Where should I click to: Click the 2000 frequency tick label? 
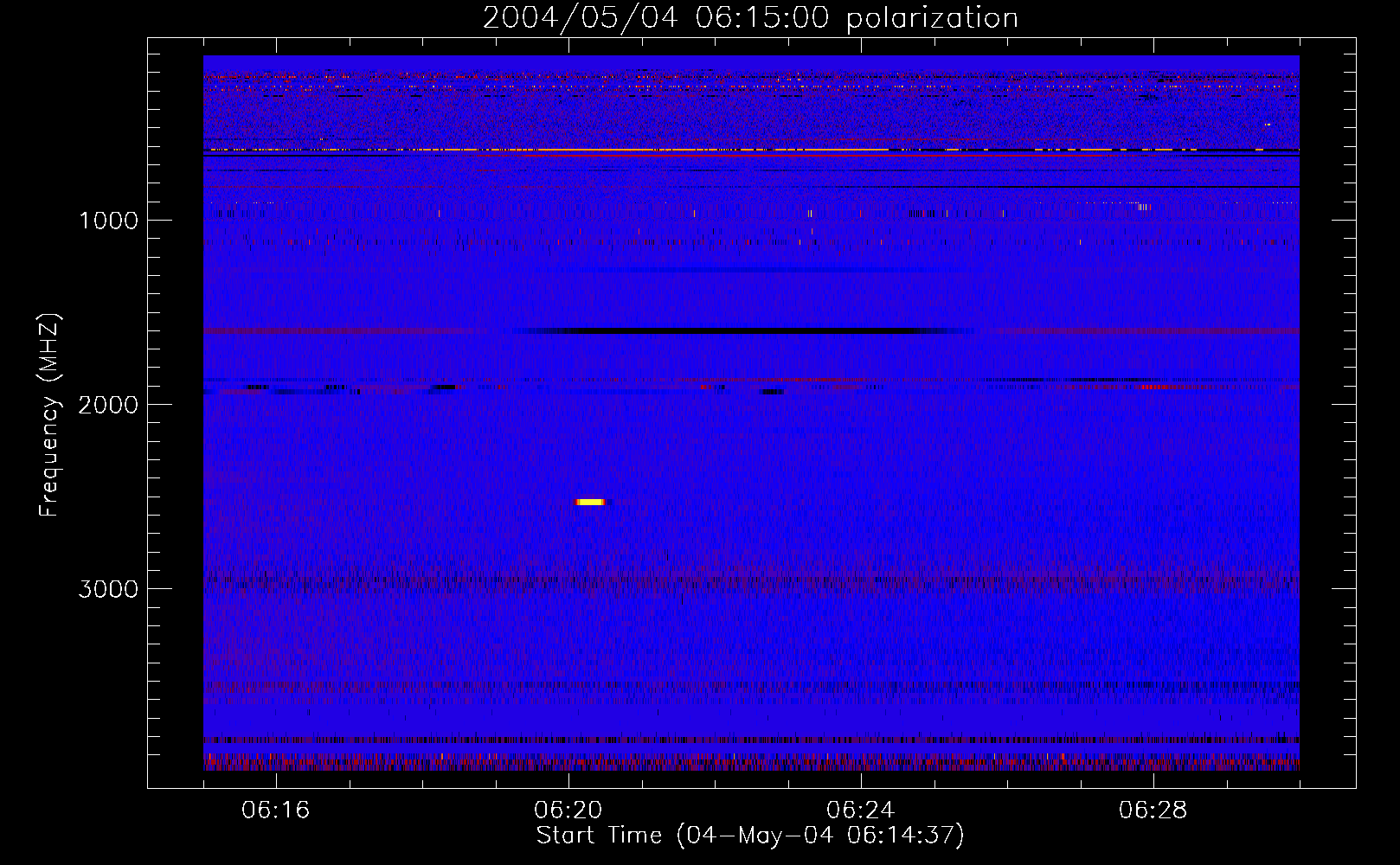click(108, 405)
